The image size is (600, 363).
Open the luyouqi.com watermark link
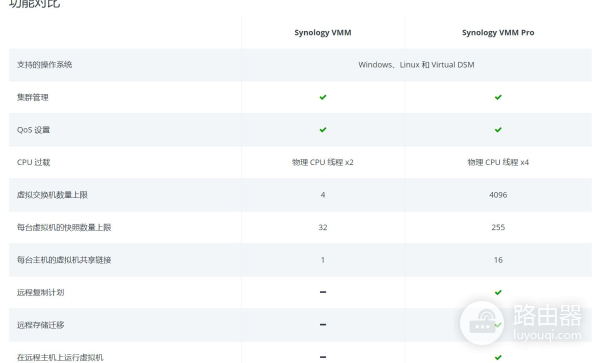547,335
